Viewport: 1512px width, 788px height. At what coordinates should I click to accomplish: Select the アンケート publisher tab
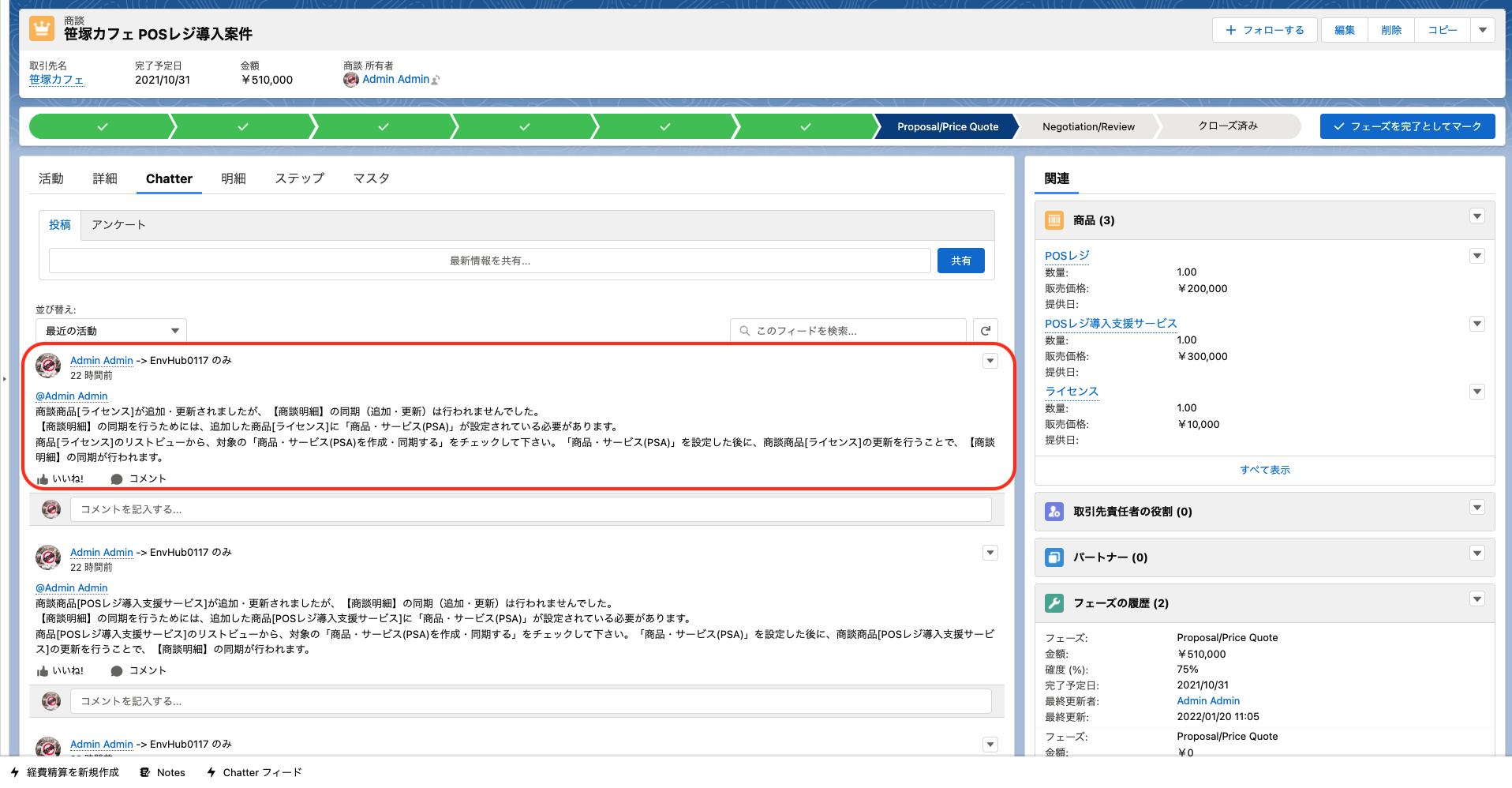[x=118, y=225]
